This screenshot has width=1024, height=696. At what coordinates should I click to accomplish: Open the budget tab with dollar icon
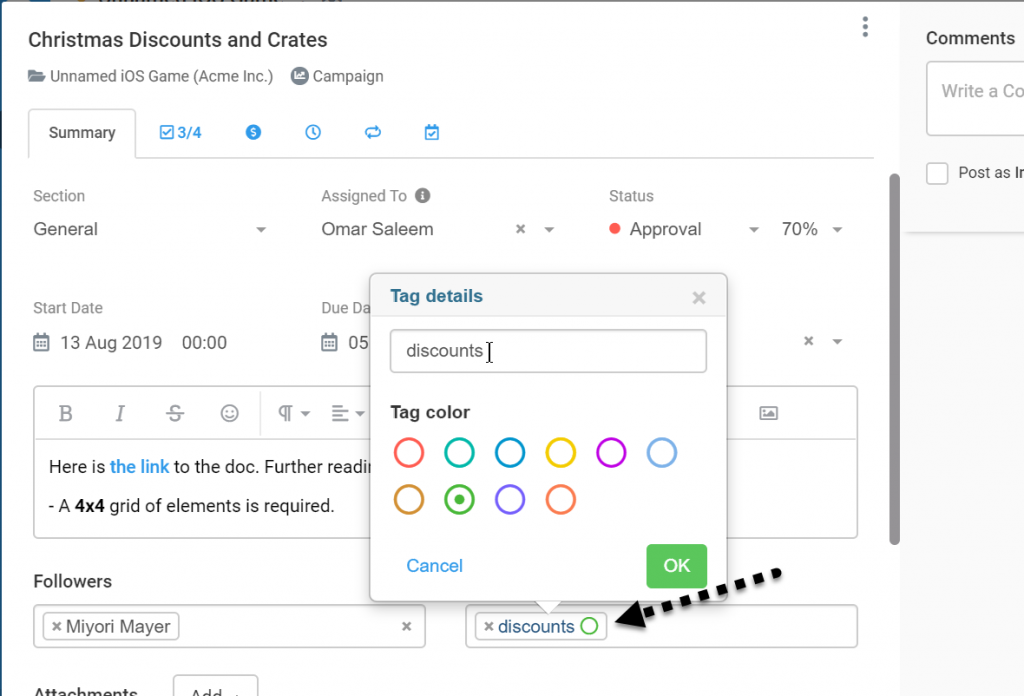[252, 131]
